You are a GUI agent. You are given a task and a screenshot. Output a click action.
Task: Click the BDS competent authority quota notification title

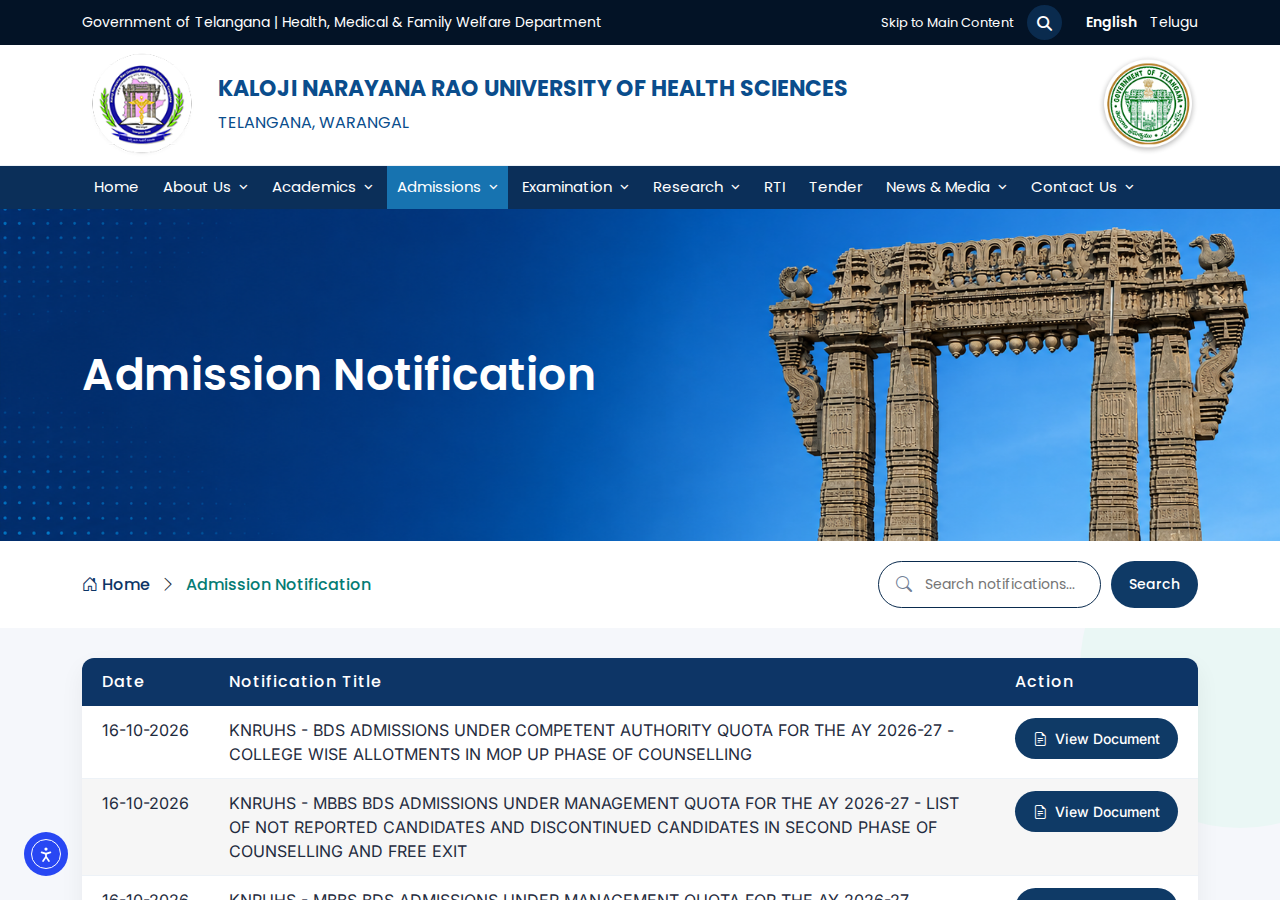pos(592,742)
